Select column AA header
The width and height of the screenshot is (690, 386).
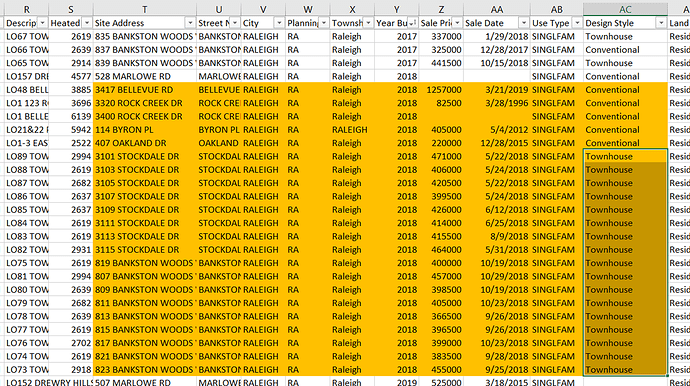click(x=497, y=9)
